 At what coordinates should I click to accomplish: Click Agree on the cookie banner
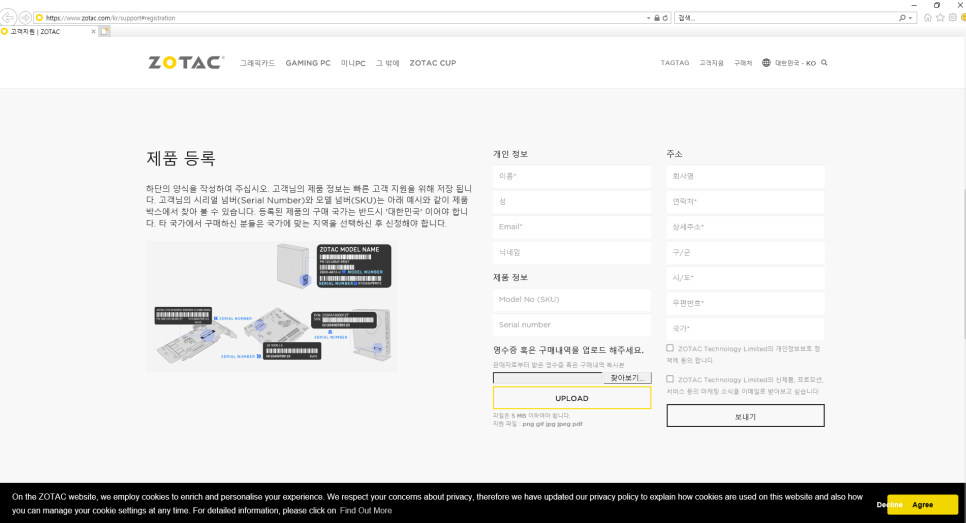tap(922, 505)
